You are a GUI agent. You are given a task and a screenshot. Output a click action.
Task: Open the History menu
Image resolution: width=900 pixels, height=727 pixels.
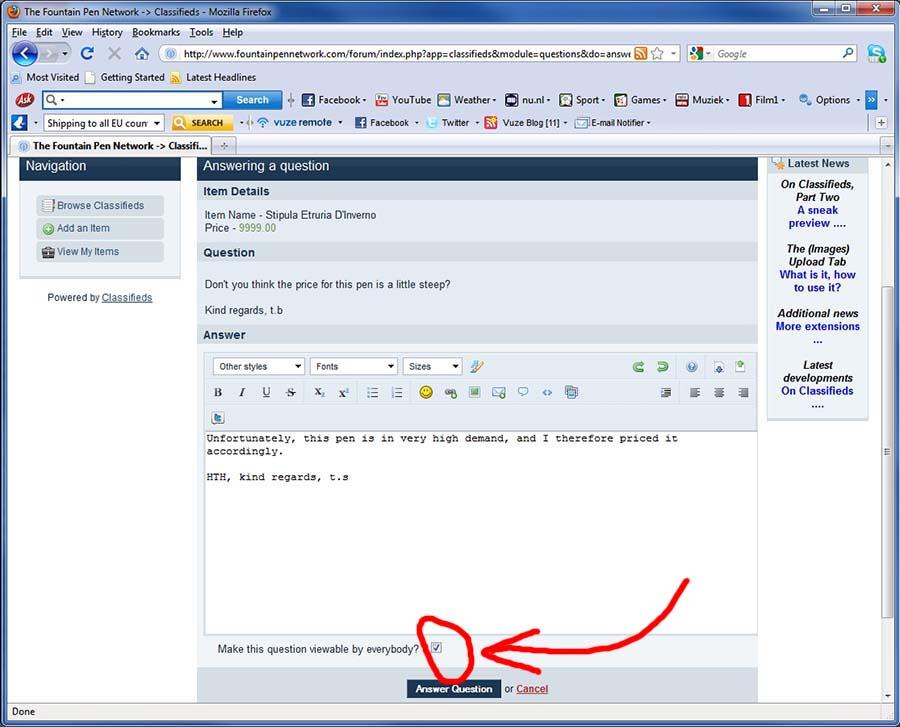pyautogui.click(x=107, y=32)
